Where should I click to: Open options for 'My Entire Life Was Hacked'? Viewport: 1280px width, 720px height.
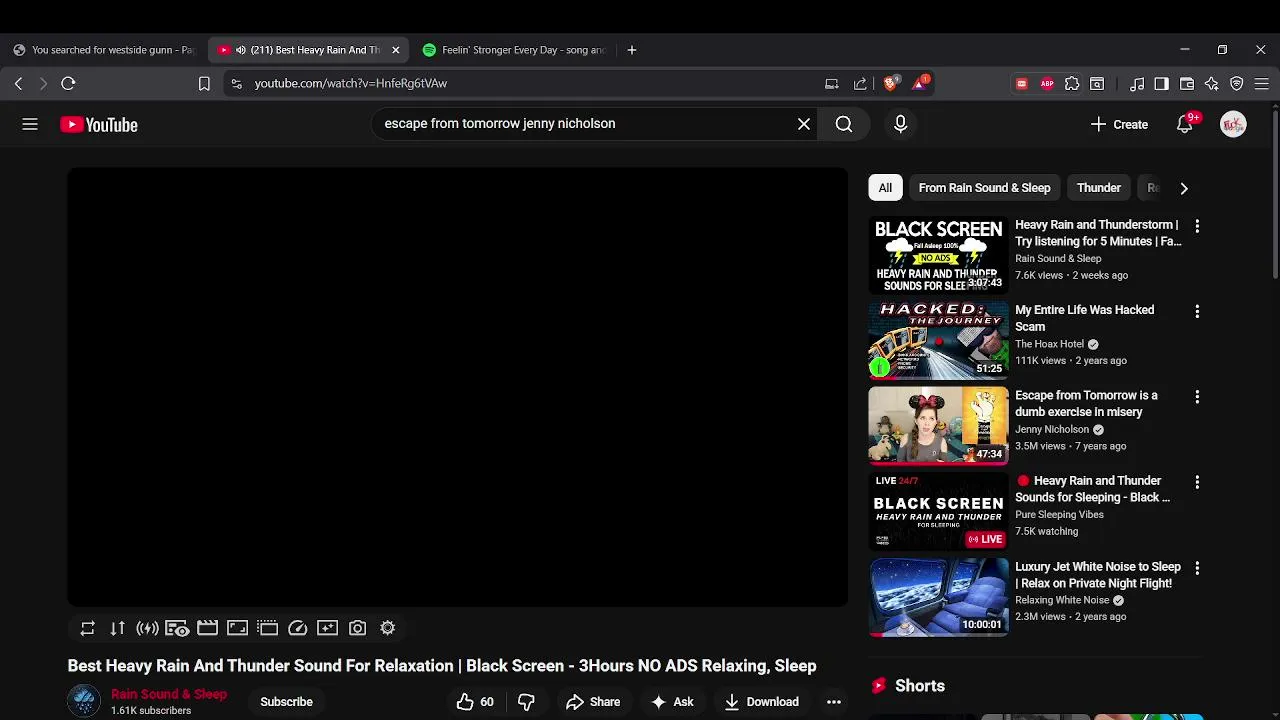coord(1197,312)
